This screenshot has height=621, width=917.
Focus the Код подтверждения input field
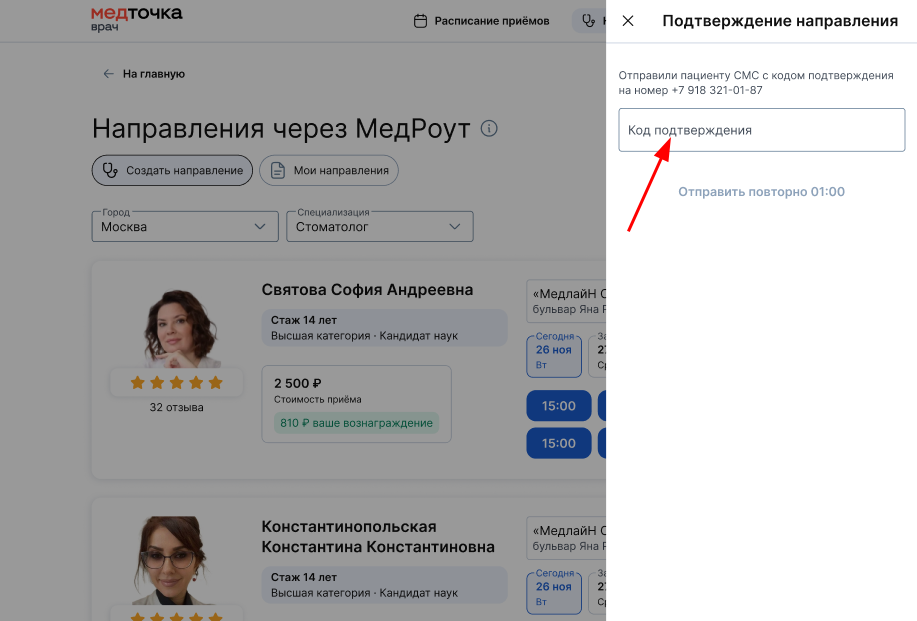point(761,130)
